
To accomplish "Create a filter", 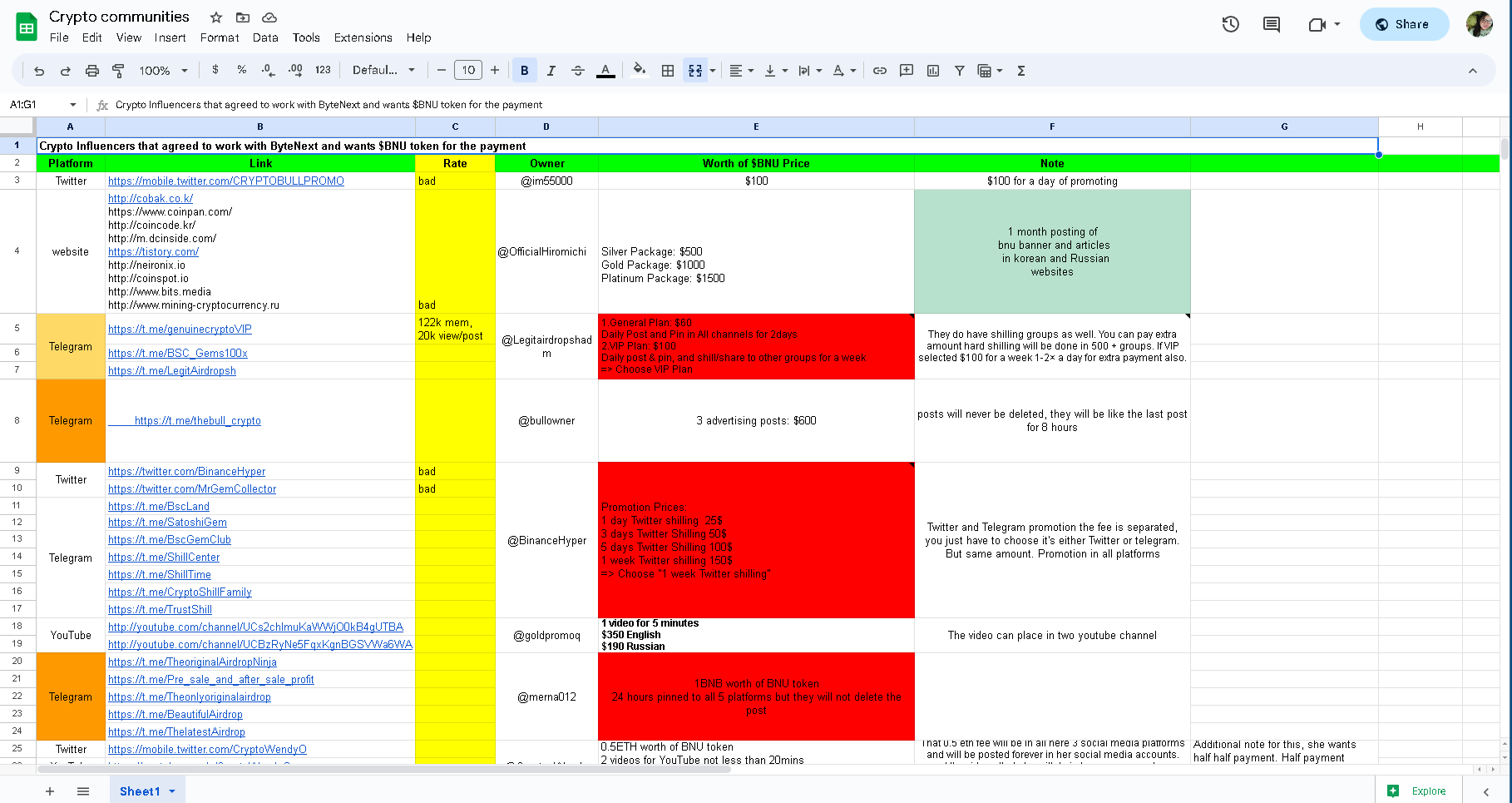I will [x=959, y=71].
